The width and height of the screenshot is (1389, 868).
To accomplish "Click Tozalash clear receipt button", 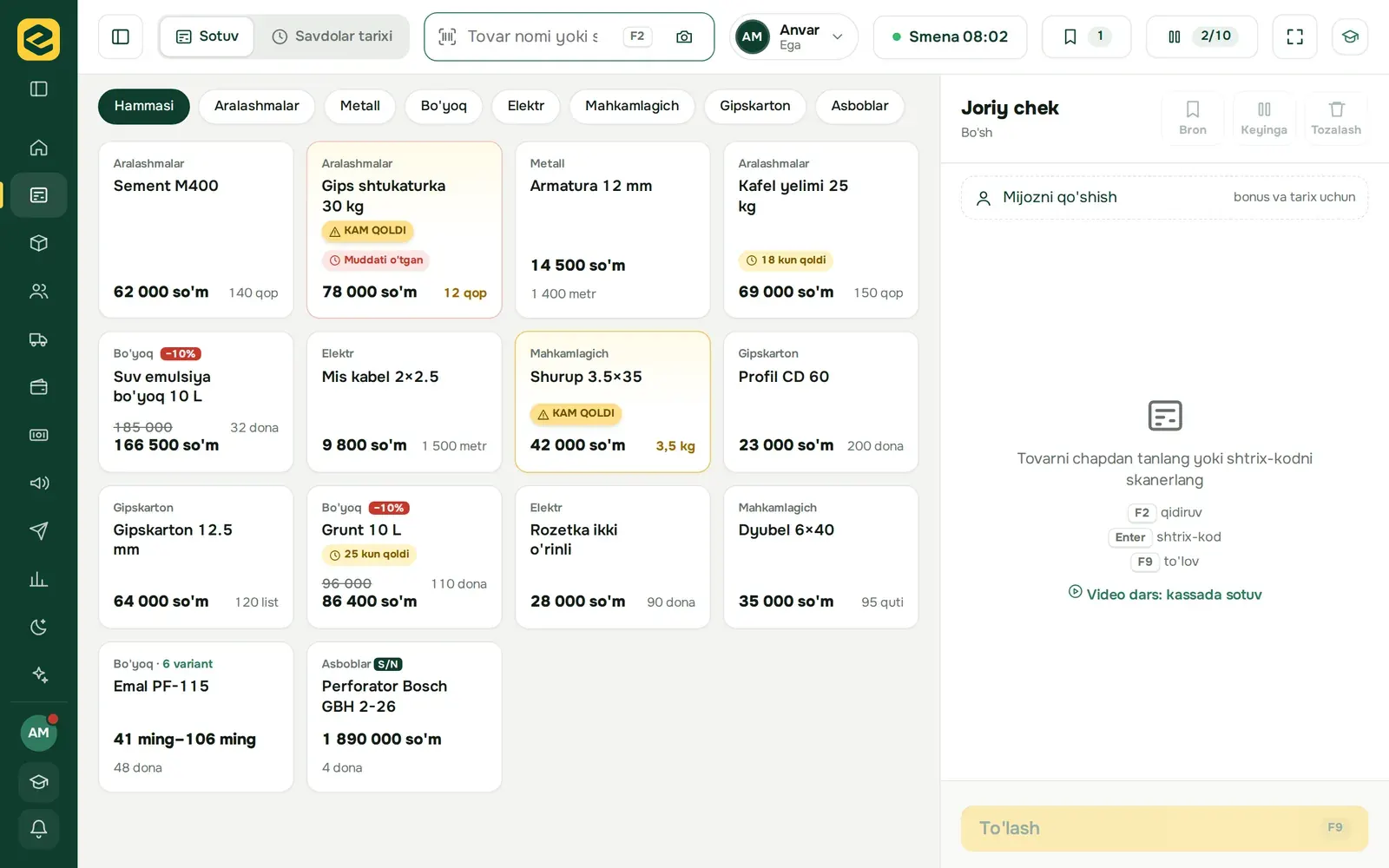I will (x=1336, y=117).
